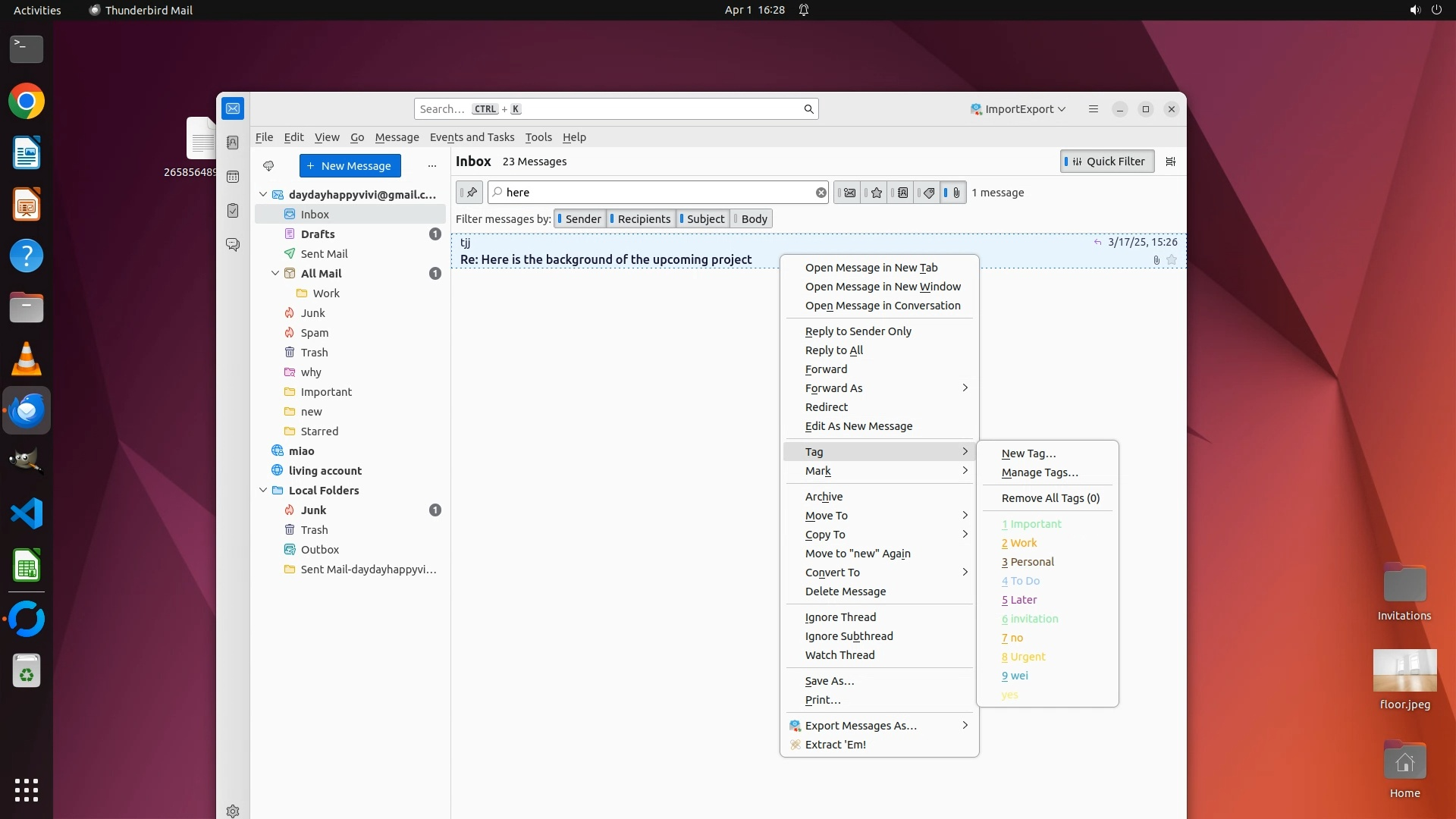Clear the quick filter search text
The image size is (1456, 819).
(x=821, y=193)
